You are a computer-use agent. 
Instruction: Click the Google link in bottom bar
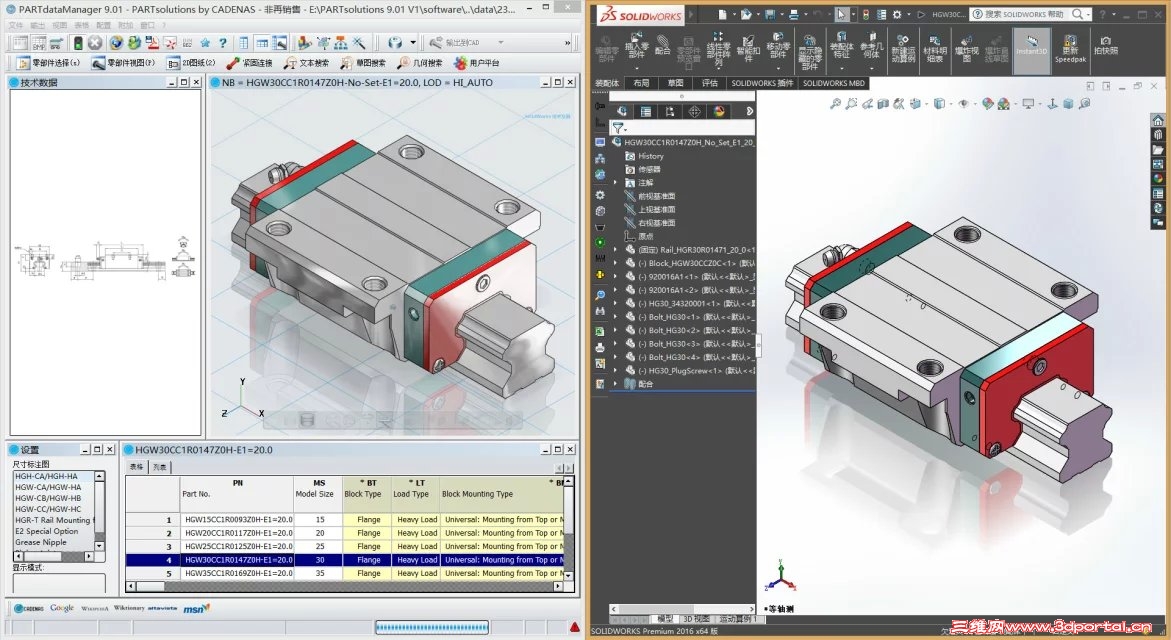(62, 608)
